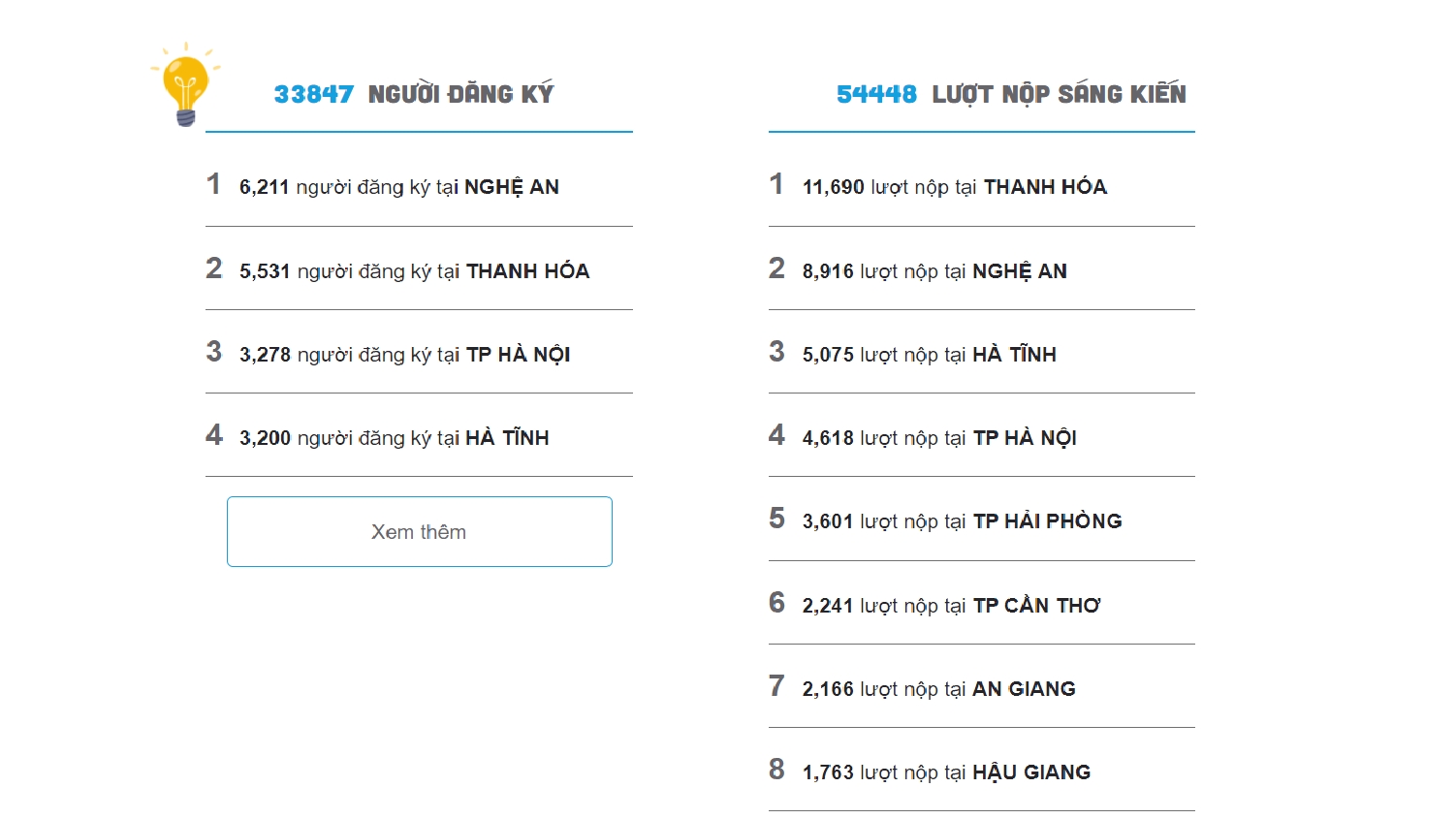Image resolution: width=1456 pixels, height=819 pixels.
Task: Select the 6,211 registrants figure
Action: click(264, 187)
